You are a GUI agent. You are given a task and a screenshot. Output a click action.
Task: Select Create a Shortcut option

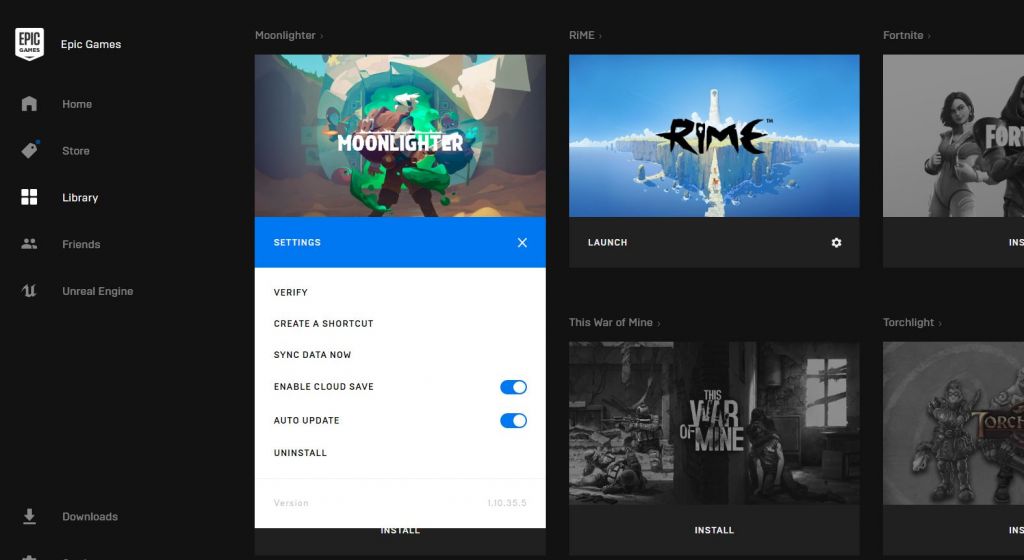[x=323, y=324]
